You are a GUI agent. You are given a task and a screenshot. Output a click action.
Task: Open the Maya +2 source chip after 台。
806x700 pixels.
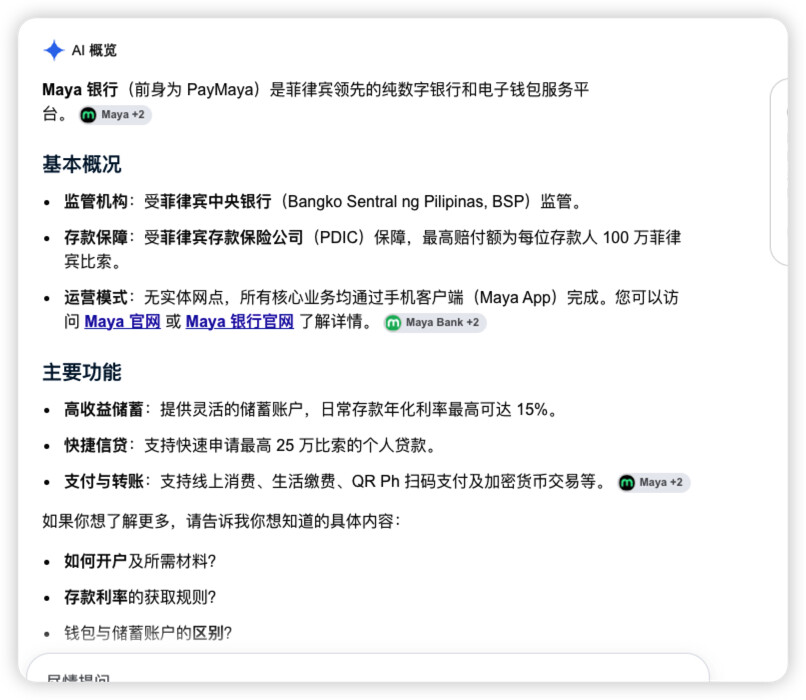point(115,115)
